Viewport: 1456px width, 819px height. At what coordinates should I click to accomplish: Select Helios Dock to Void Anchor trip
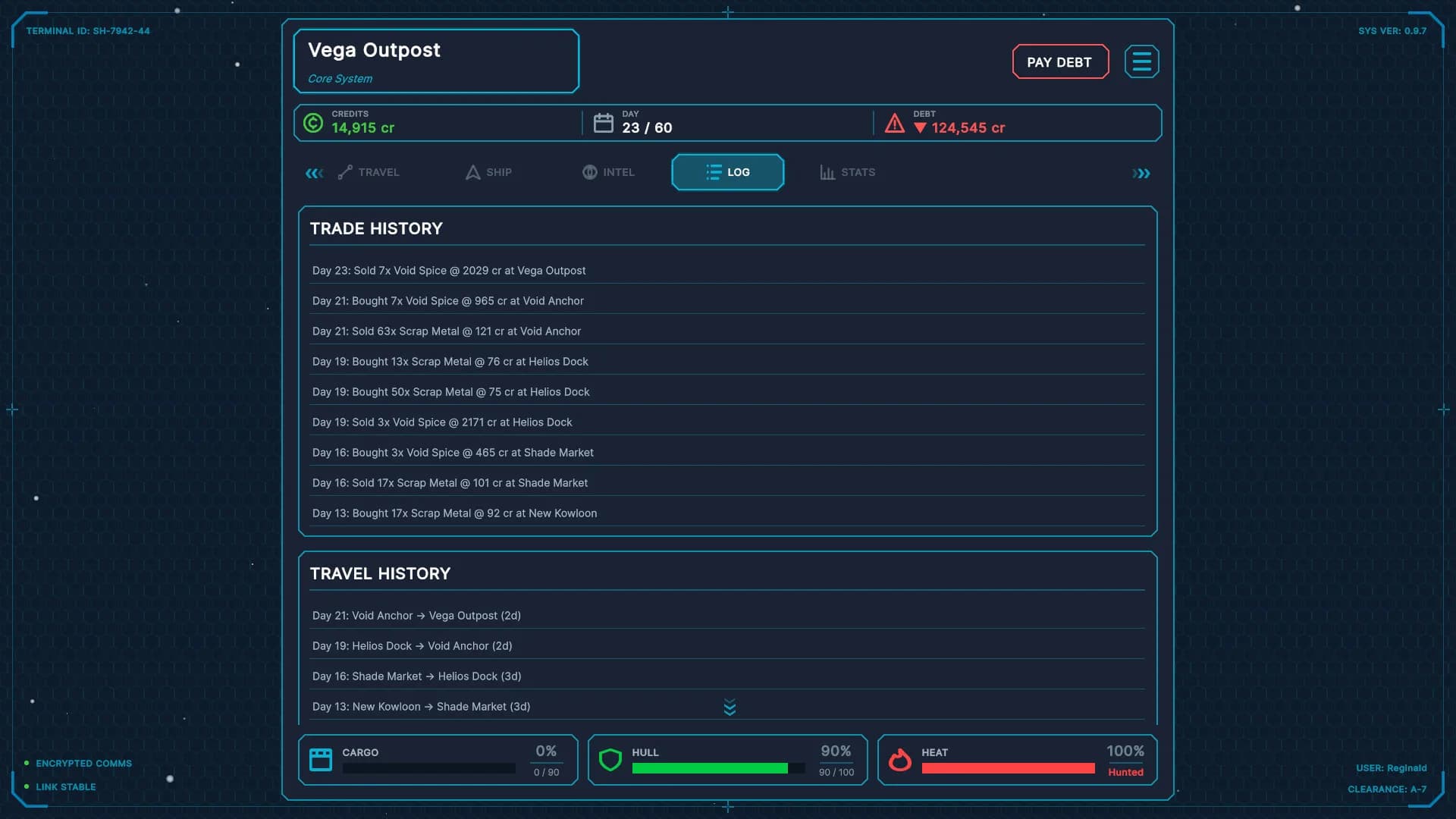727,646
